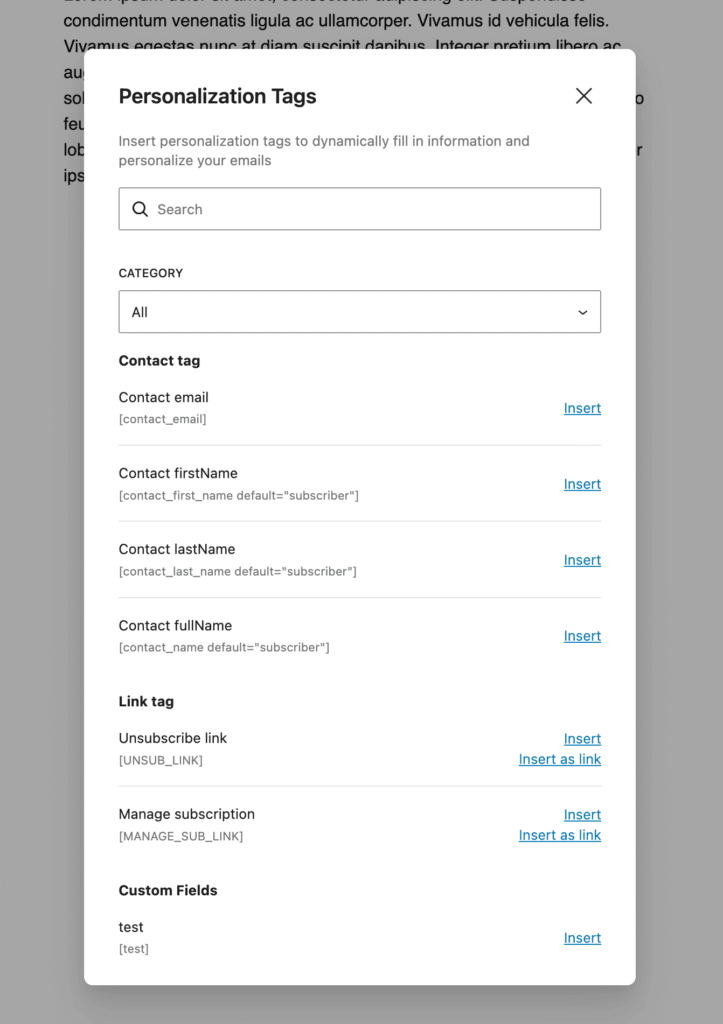The height and width of the screenshot is (1024, 723).
Task: Insert Manage subscription as a link
Action: tap(559, 835)
